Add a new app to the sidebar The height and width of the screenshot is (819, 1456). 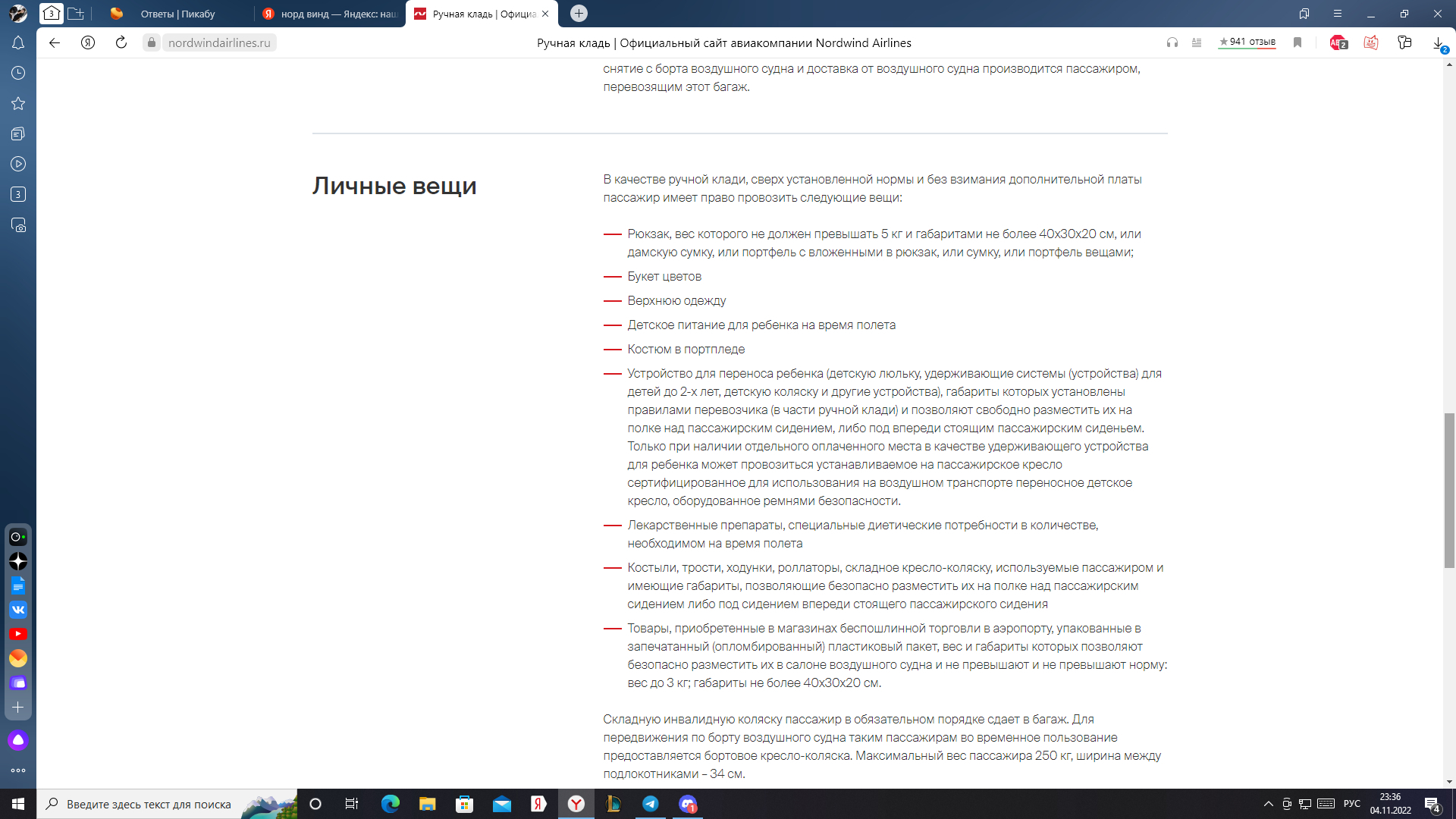[x=18, y=707]
